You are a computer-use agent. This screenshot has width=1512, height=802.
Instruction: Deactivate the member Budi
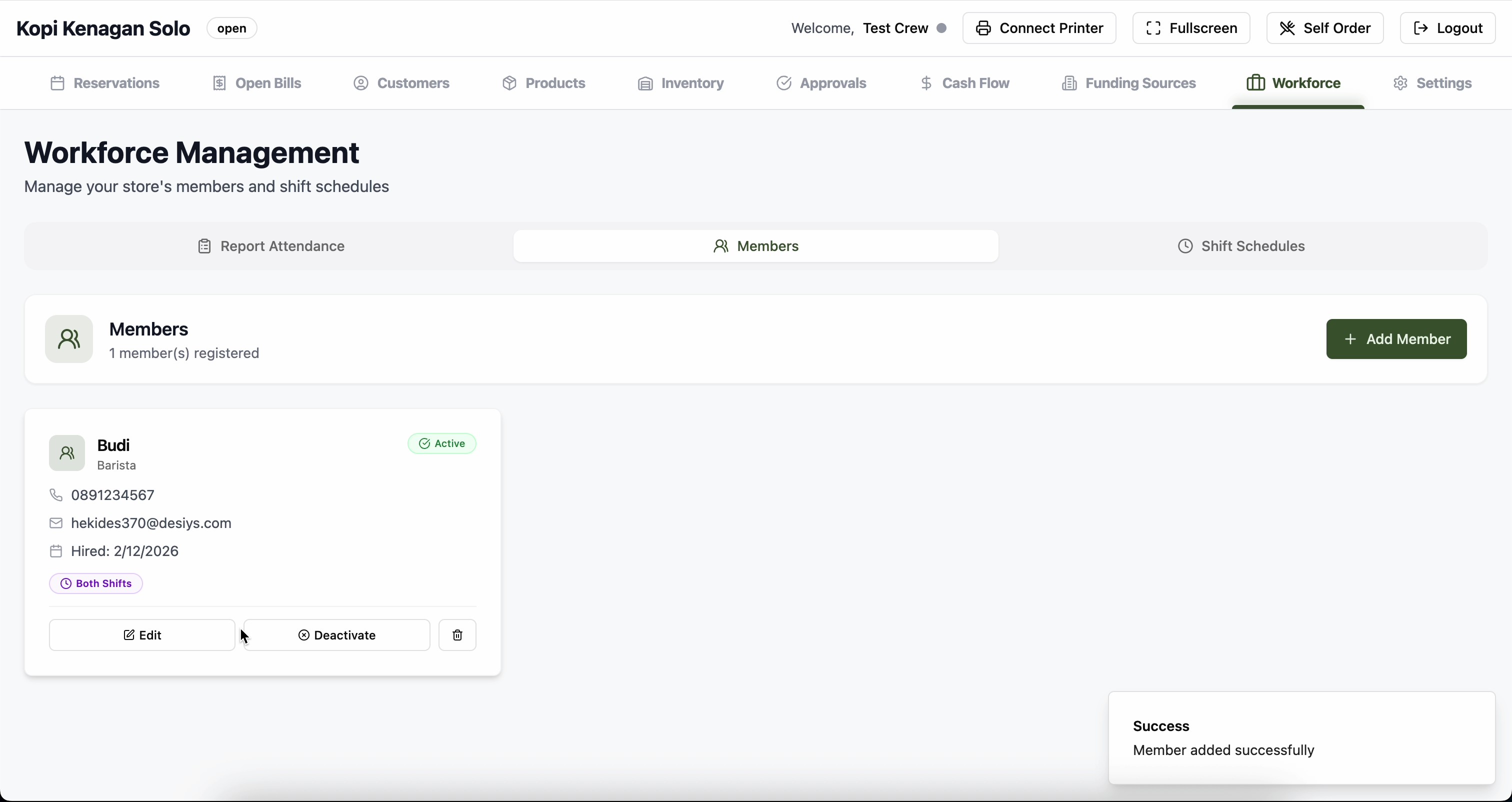(x=337, y=634)
